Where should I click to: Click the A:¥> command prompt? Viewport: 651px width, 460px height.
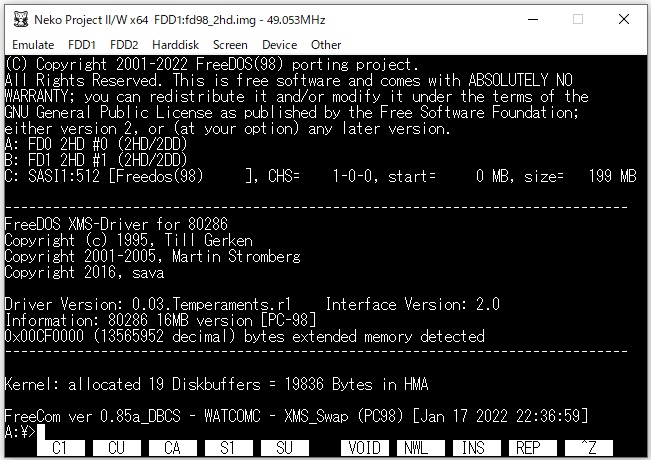pos(20,432)
